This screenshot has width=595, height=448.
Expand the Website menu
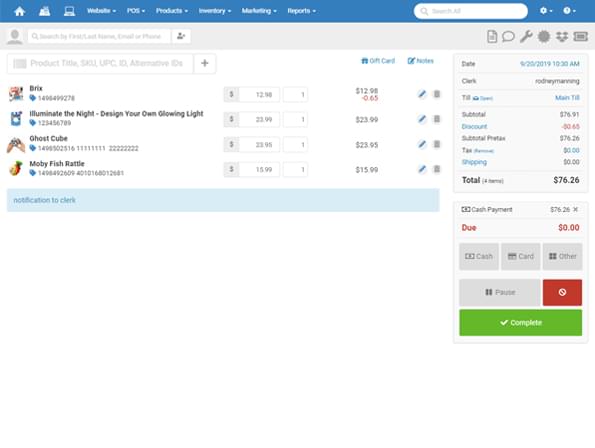pyautogui.click(x=101, y=11)
